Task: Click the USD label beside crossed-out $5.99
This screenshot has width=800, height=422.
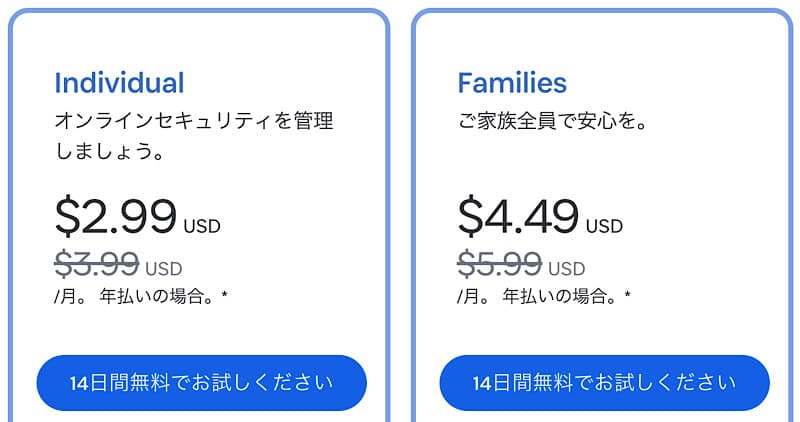Action: [x=567, y=268]
